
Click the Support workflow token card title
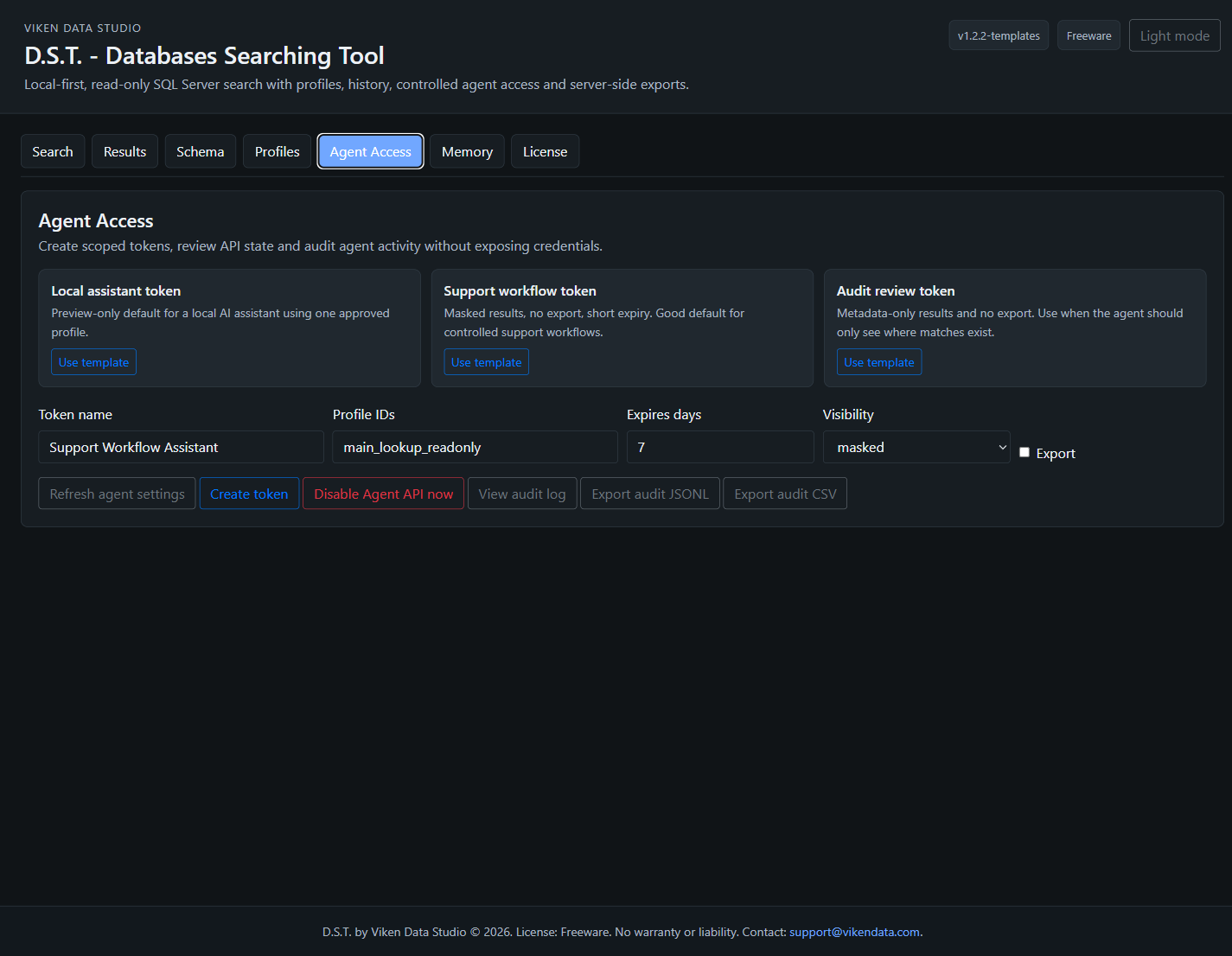click(520, 291)
